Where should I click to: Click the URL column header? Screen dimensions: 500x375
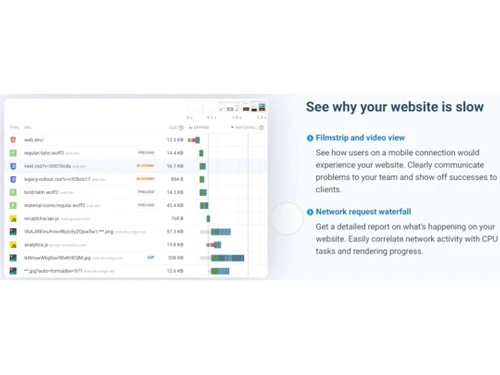coord(27,128)
